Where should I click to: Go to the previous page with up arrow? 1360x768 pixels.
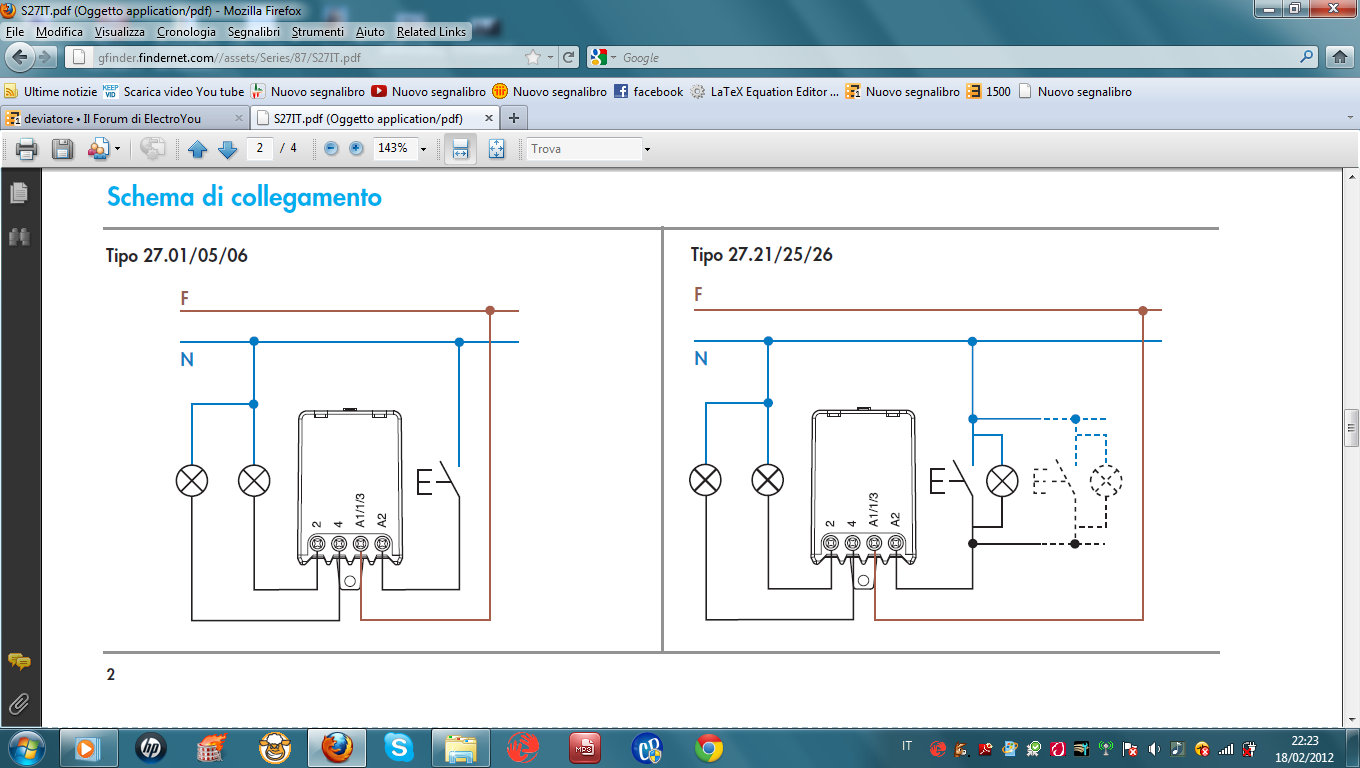[x=197, y=149]
